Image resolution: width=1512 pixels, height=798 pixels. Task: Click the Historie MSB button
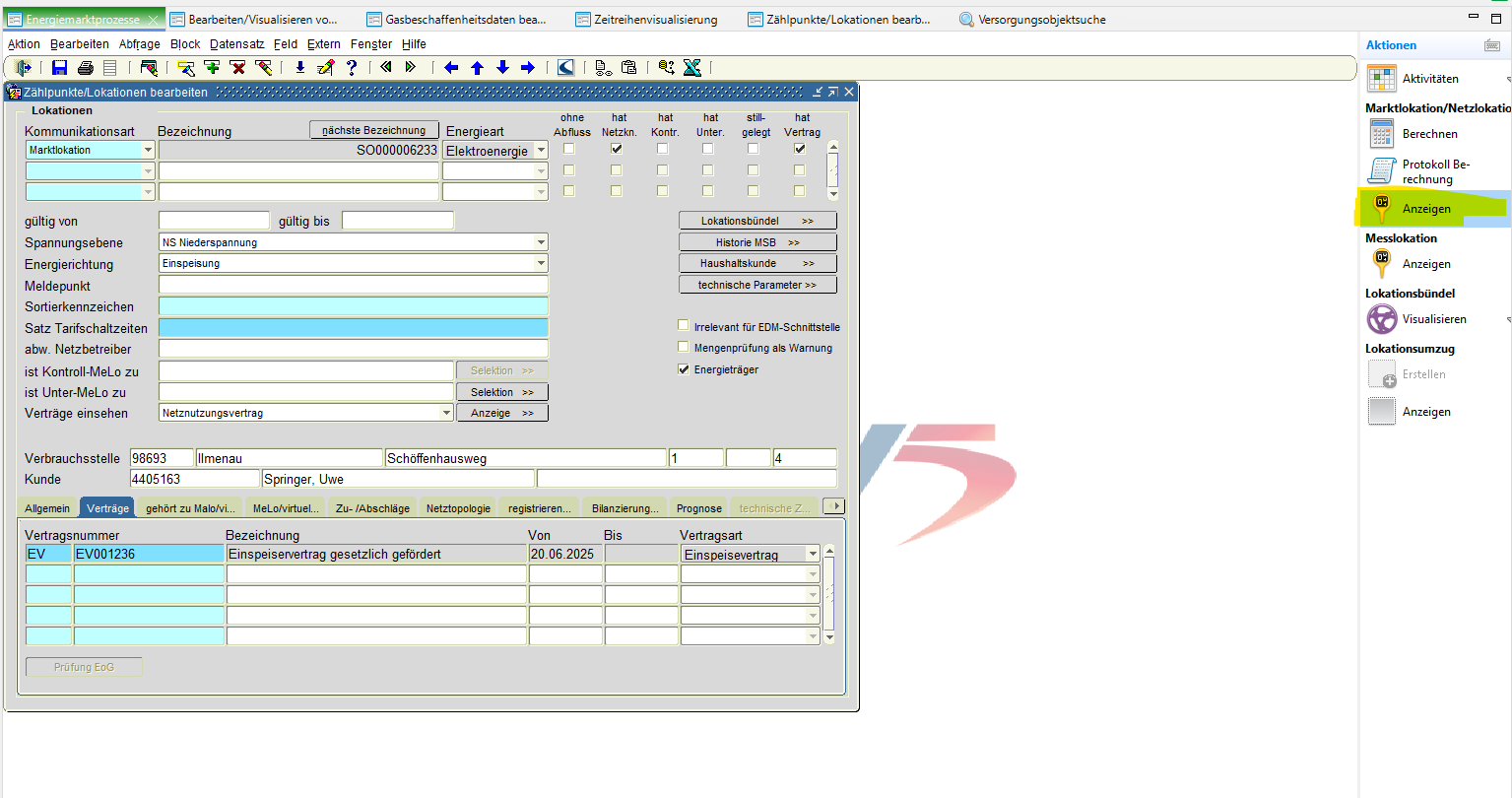pyautogui.click(x=757, y=242)
